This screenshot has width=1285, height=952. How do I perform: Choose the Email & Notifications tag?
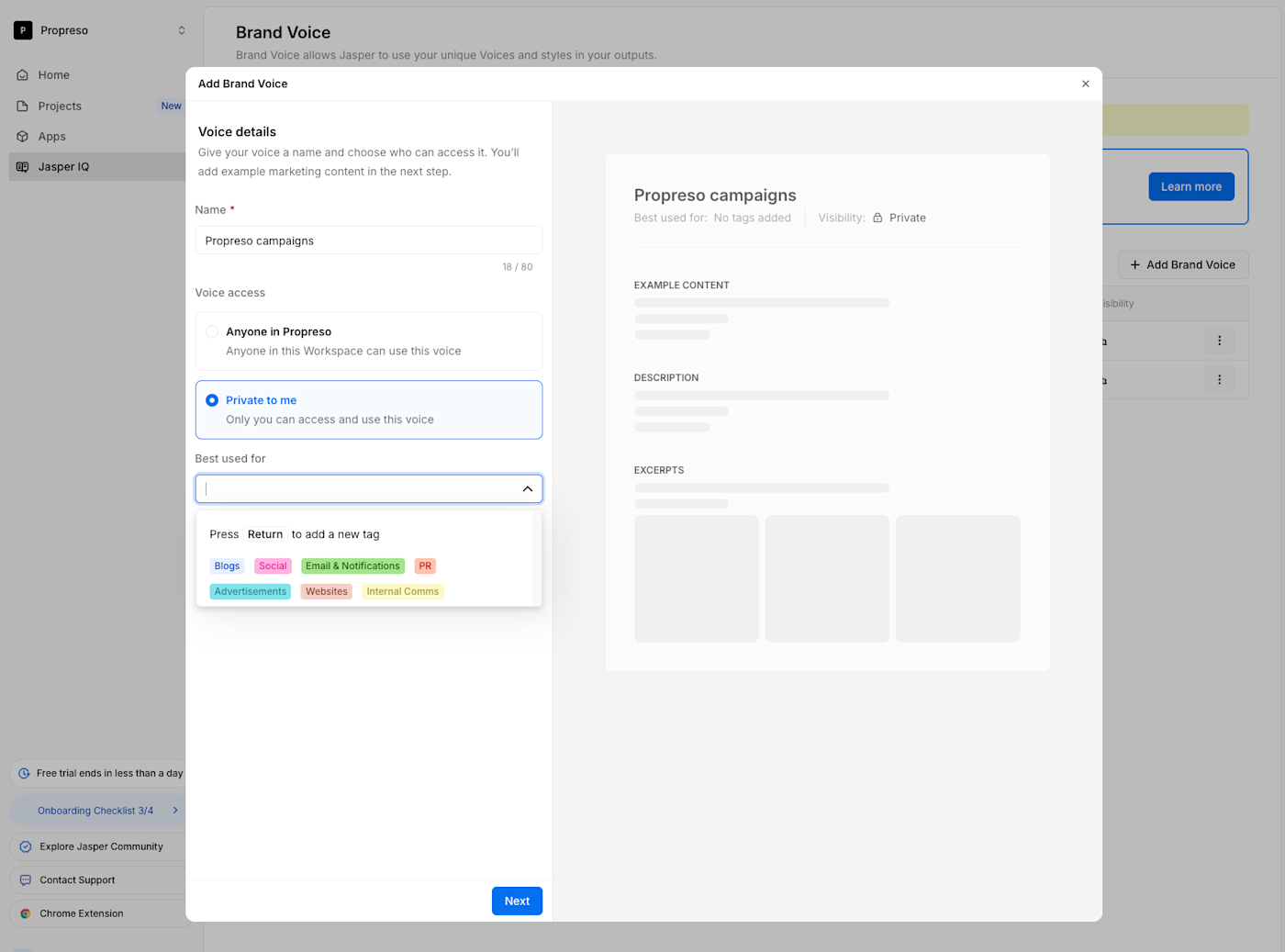coord(352,566)
